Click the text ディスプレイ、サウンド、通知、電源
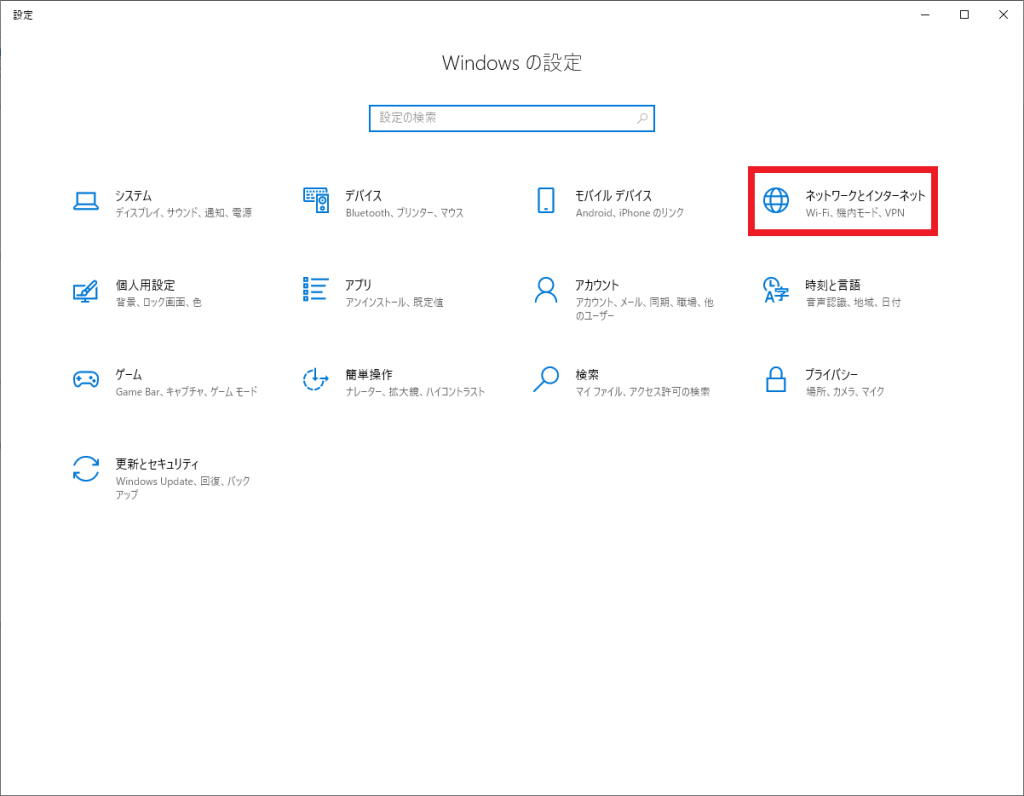The height and width of the screenshot is (796, 1024). click(184, 213)
